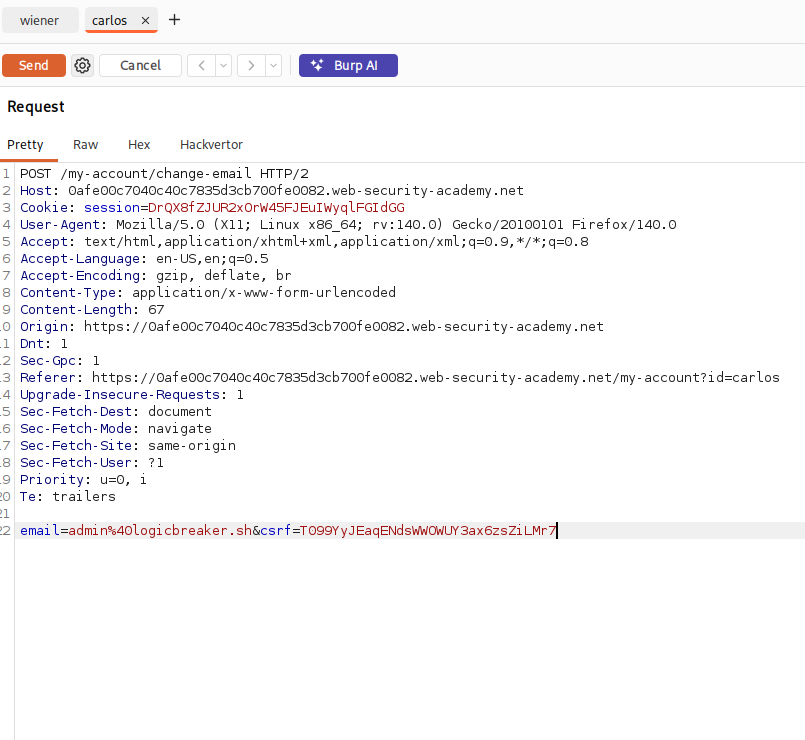
Task: Click the Referer header line
Action: point(399,377)
